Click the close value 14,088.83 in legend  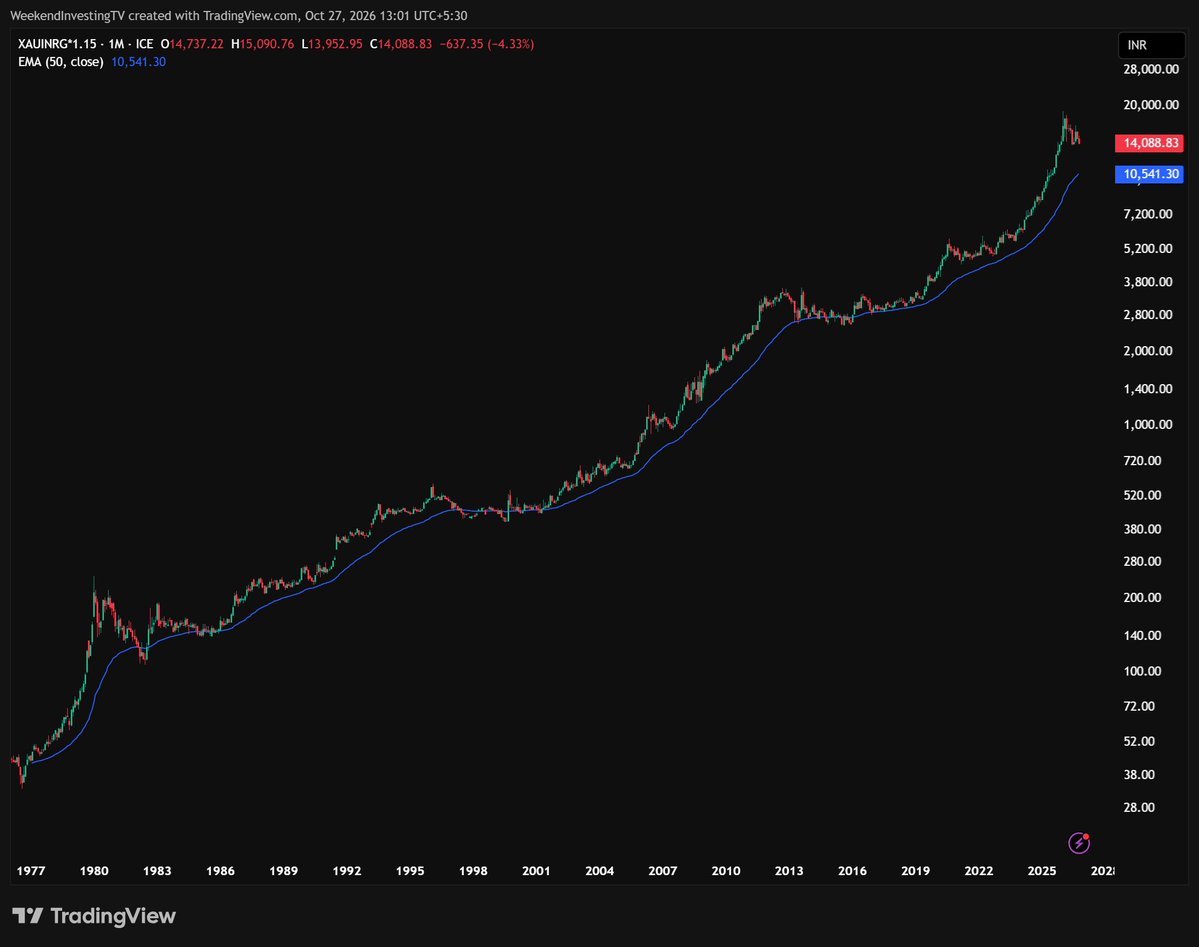click(405, 44)
